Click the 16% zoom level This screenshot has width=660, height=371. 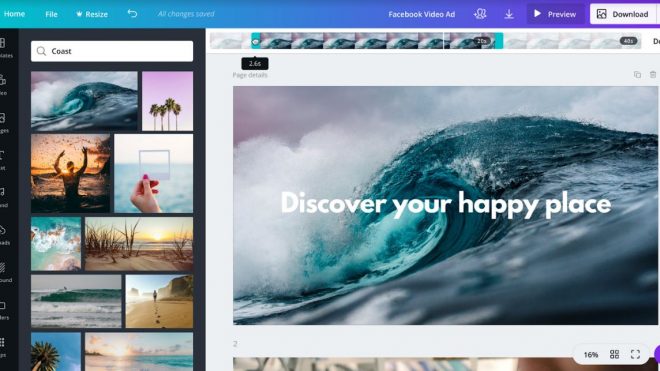click(591, 355)
